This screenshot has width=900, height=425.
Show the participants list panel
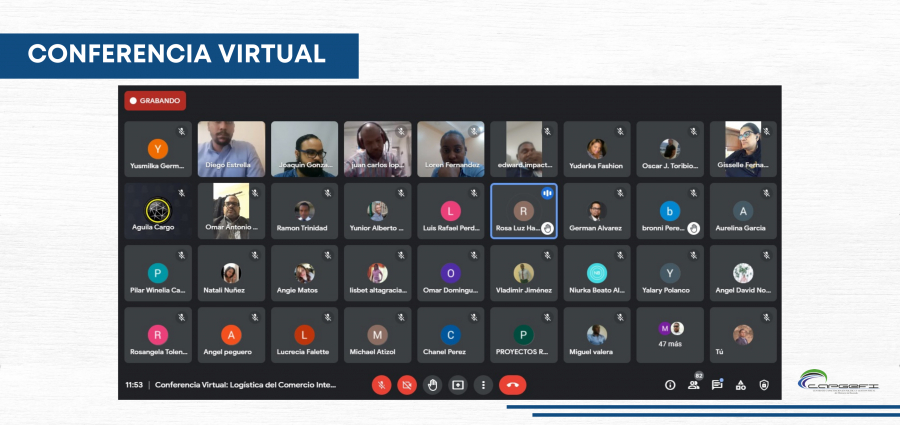(694, 385)
